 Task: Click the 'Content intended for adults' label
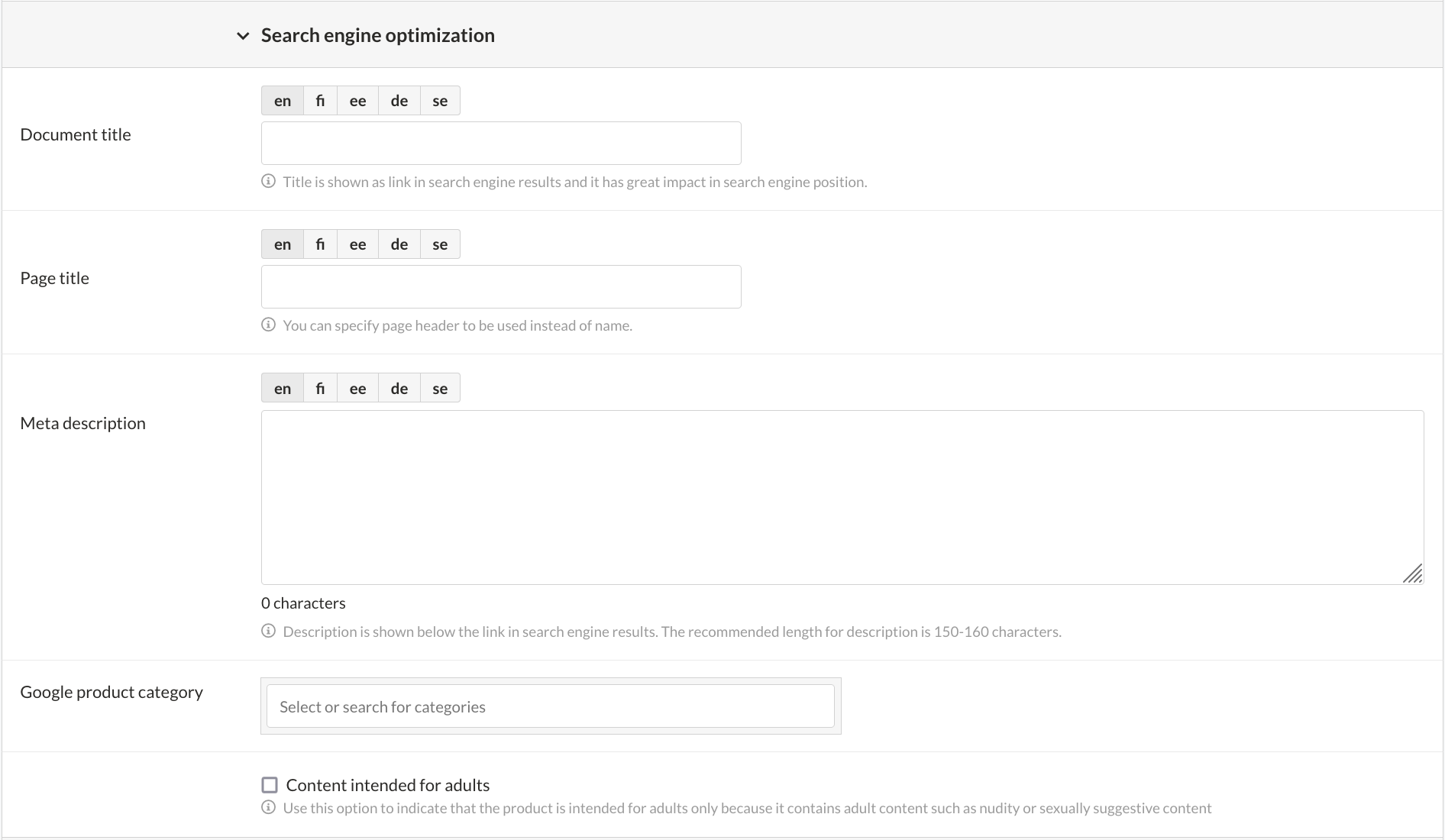(x=388, y=785)
